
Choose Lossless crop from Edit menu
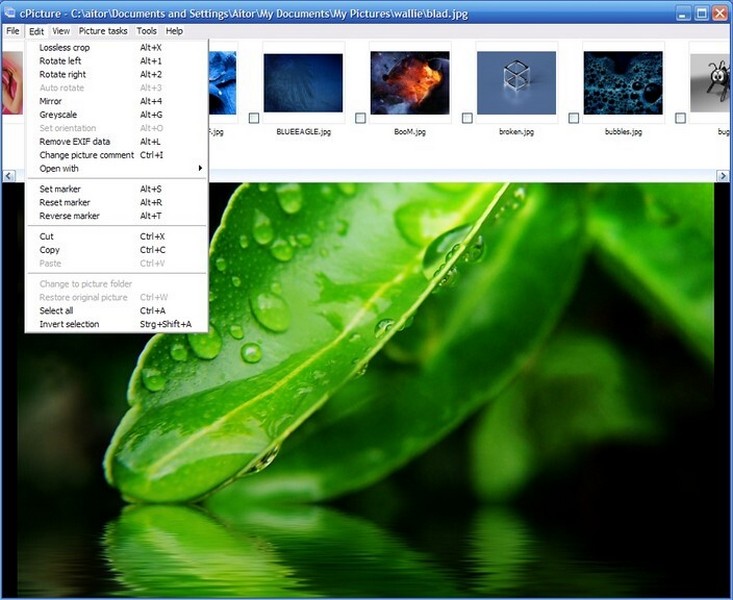coord(116,47)
